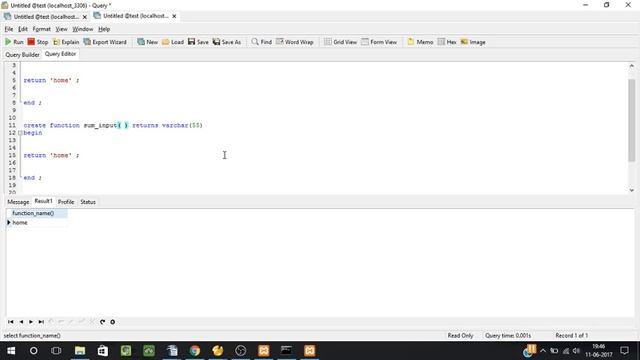This screenshot has height=360, width=640.
Task: Click the function_name() column header
Action: click(x=37, y=213)
